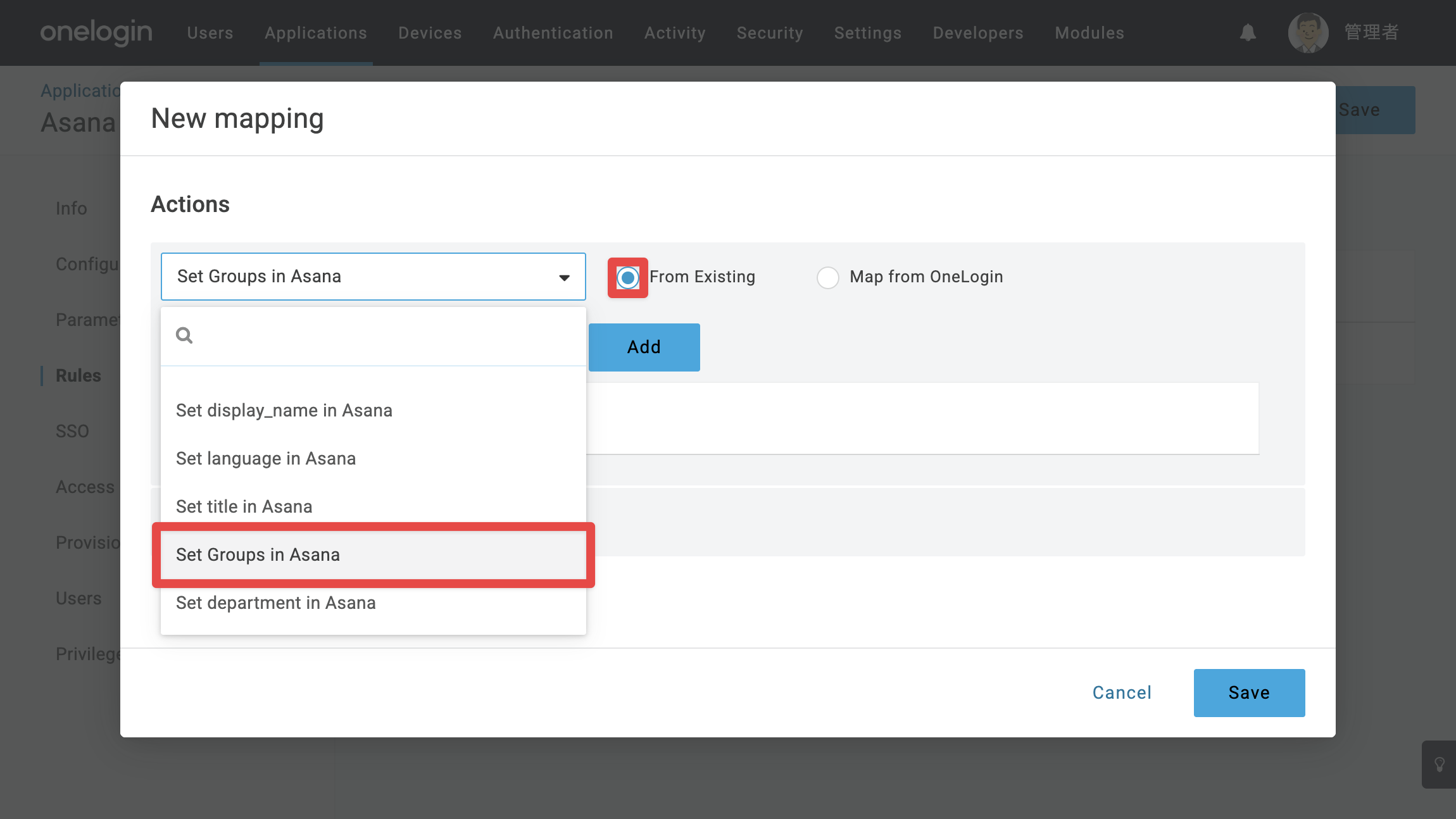Click the lightbulb help icon

click(1440, 765)
